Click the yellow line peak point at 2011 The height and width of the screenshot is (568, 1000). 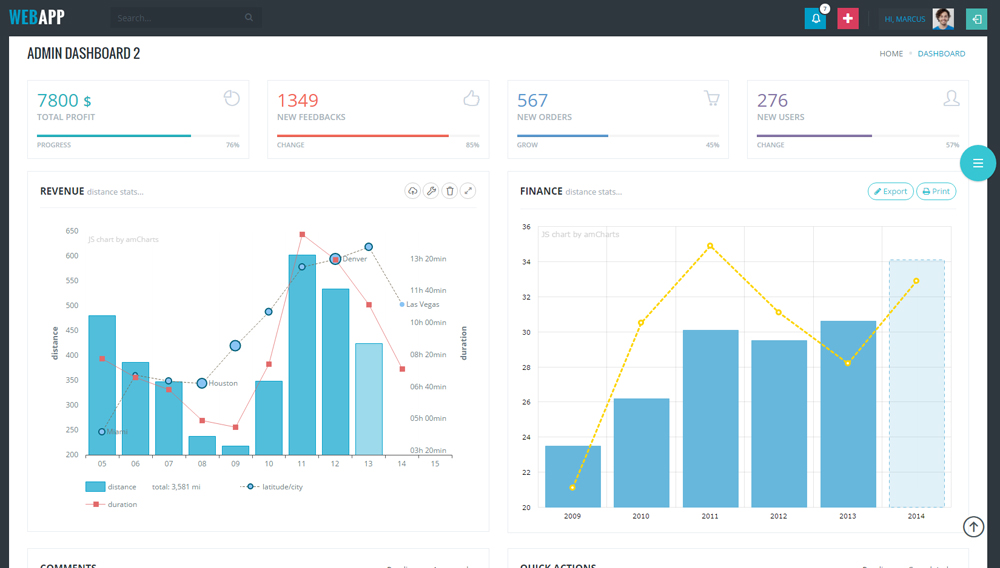[x=710, y=246]
